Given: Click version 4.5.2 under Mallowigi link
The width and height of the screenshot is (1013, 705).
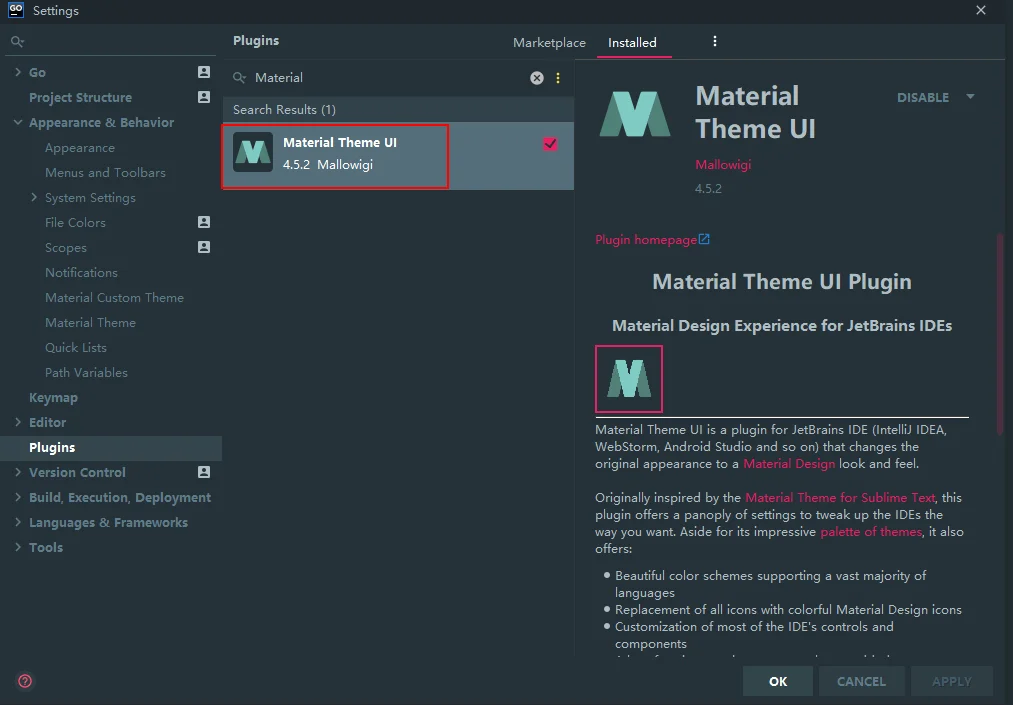Looking at the screenshot, I should (x=708, y=189).
